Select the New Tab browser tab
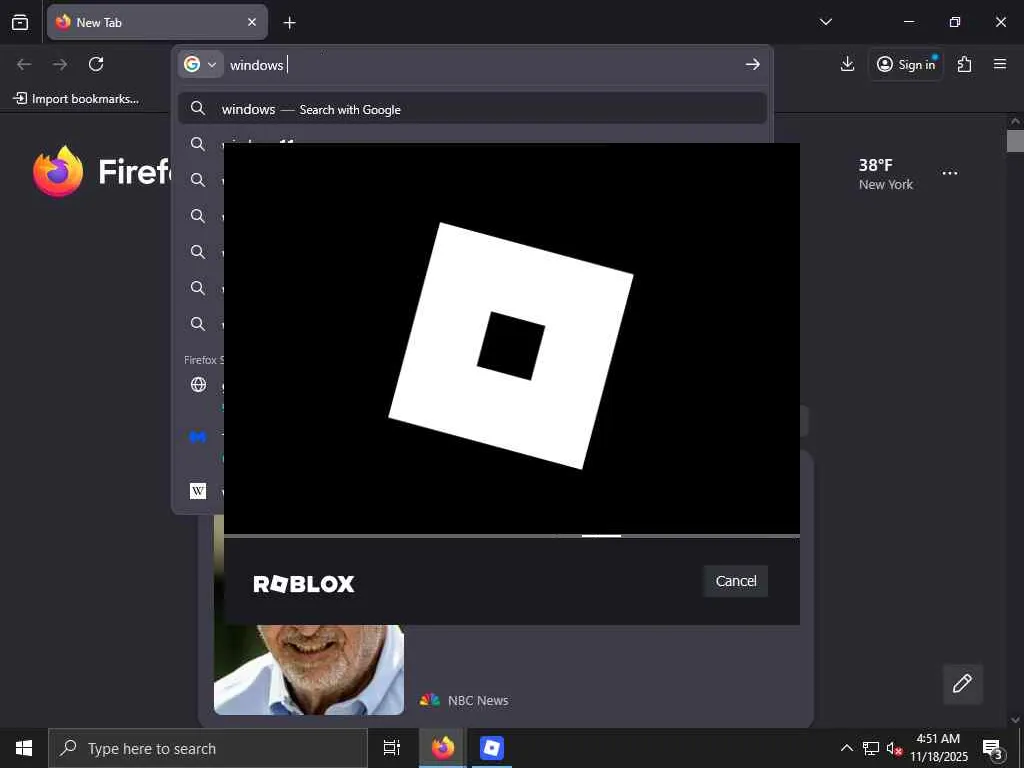Image resolution: width=1024 pixels, height=768 pixels. (x=157, y=22)
